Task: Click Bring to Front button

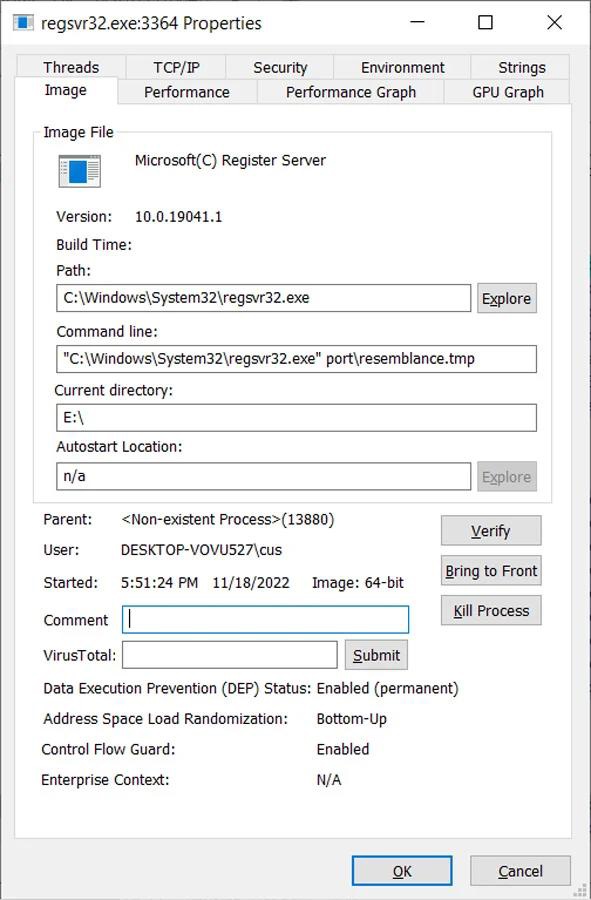Action: 491,571
